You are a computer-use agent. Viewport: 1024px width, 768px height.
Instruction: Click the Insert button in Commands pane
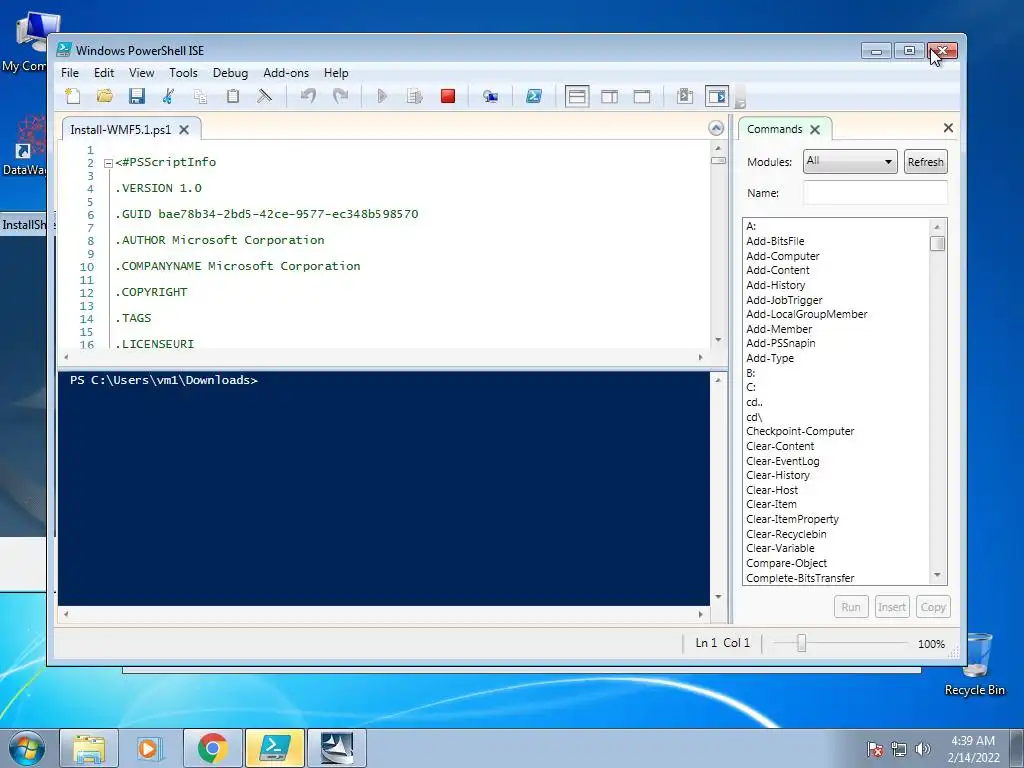click(x=892, y=607)
